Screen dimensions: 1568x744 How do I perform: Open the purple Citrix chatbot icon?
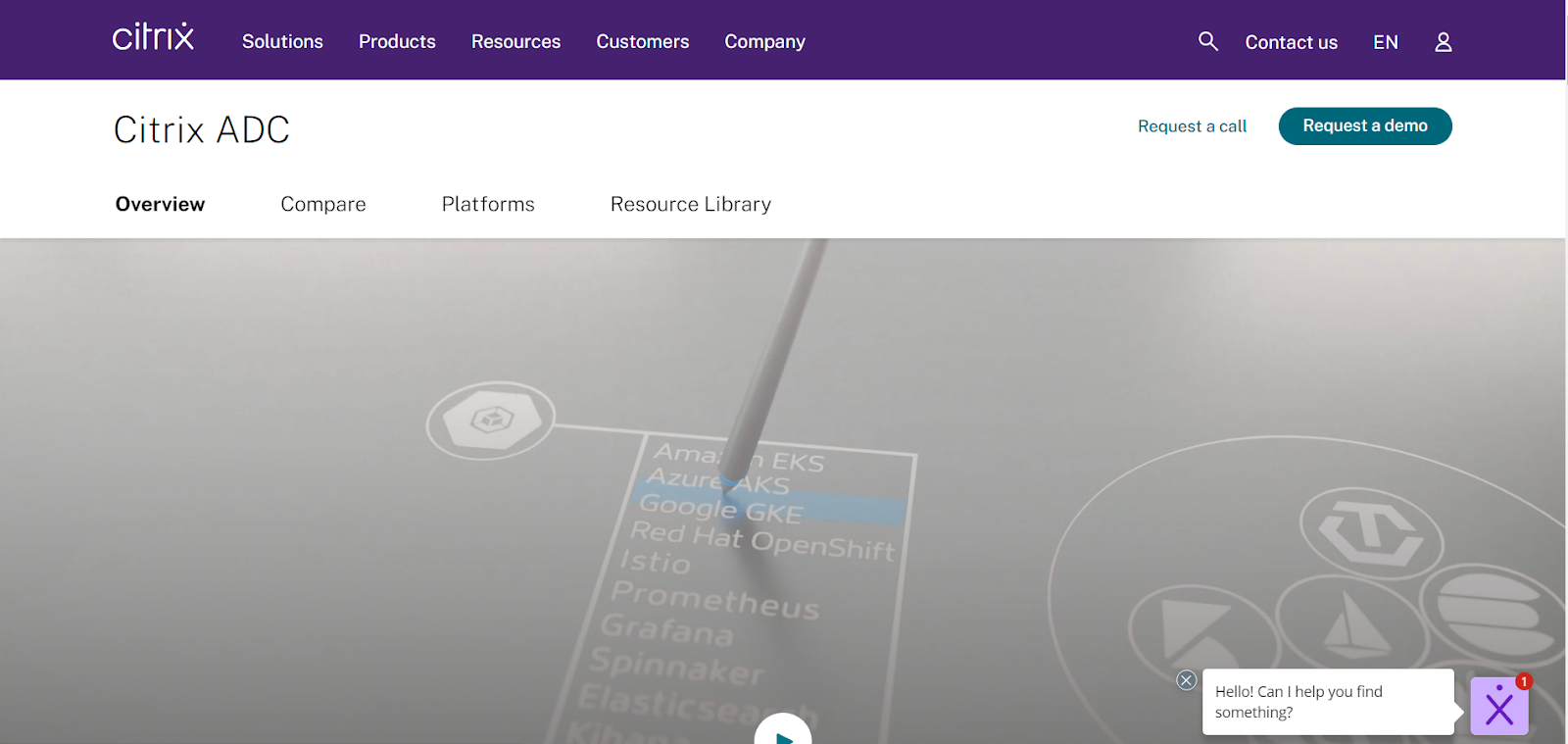point(1499,706)
